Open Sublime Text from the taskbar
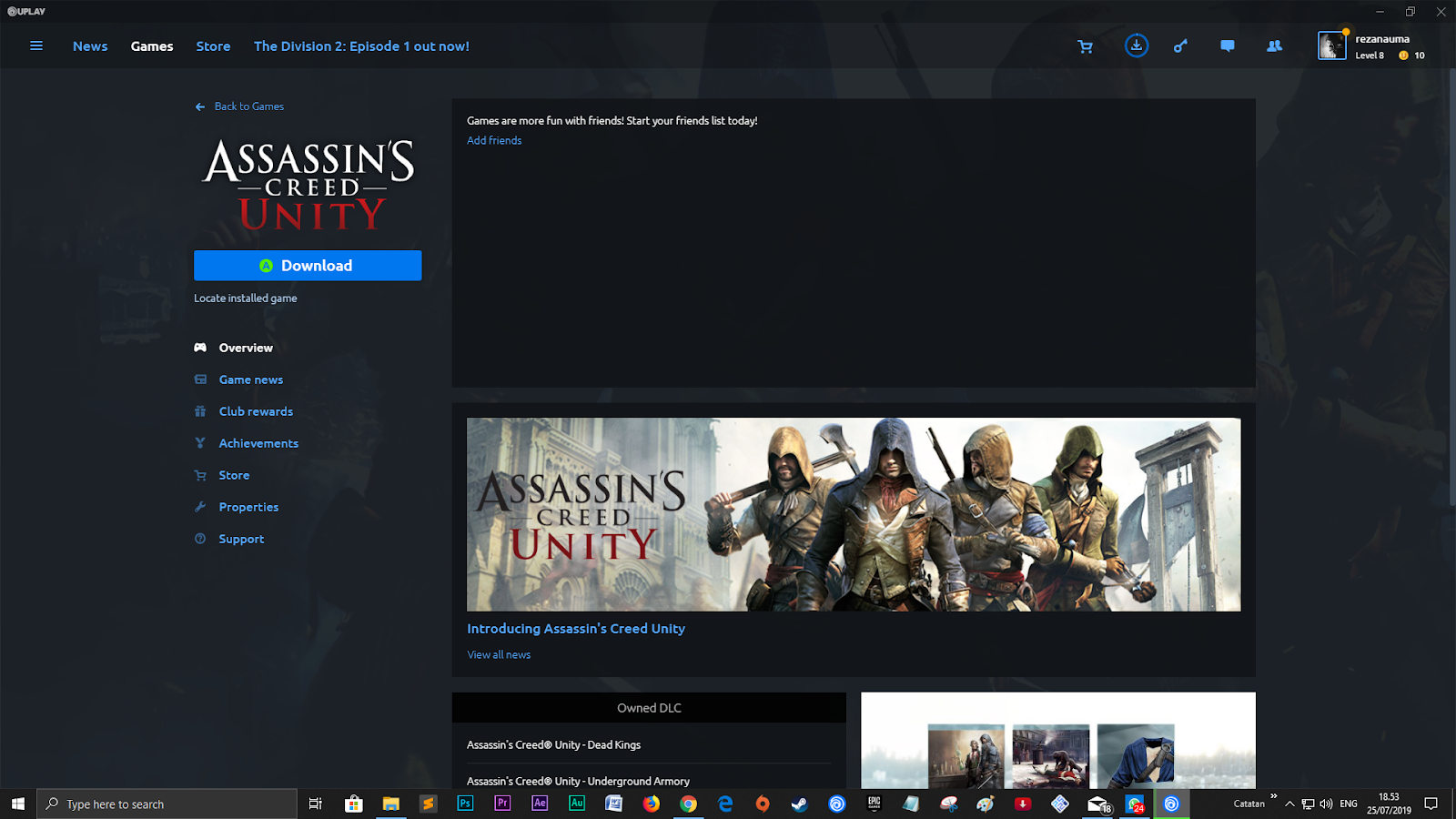This screenshot has height=819, width=1456. (428, 804)
